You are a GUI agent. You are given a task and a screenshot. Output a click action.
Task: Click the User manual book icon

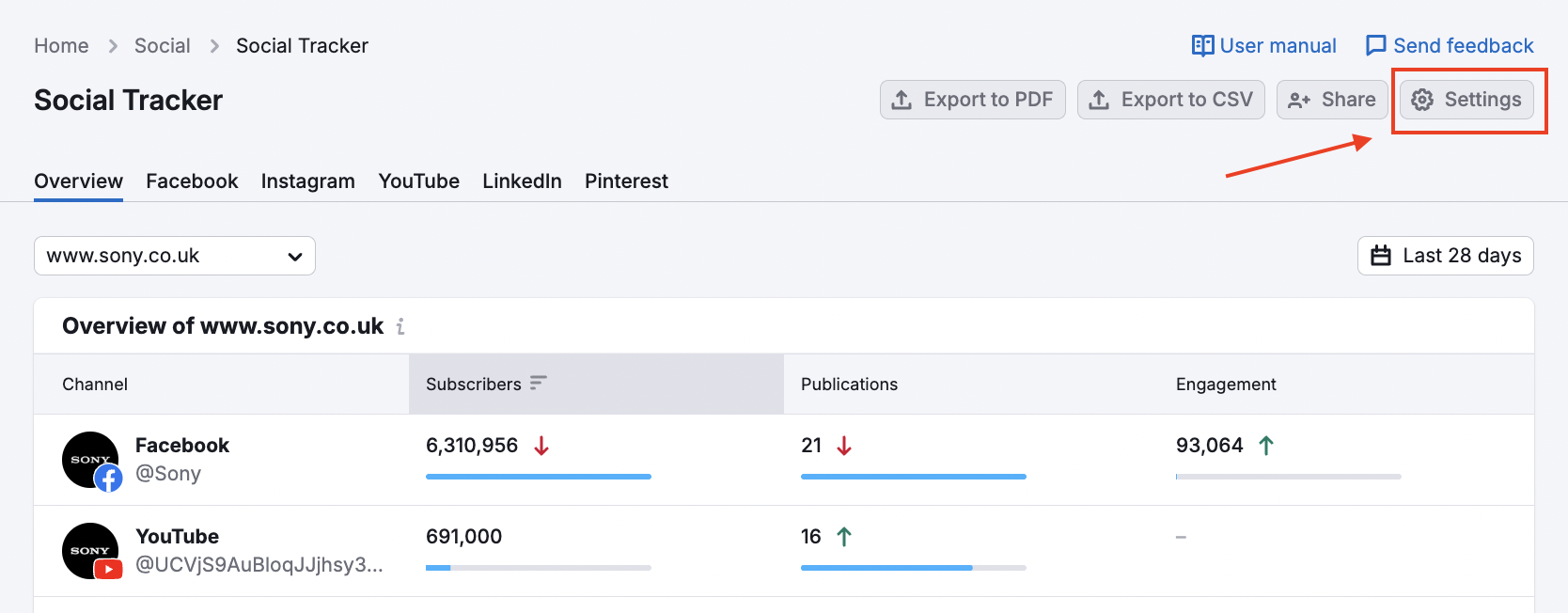(x=1202, y=46)
